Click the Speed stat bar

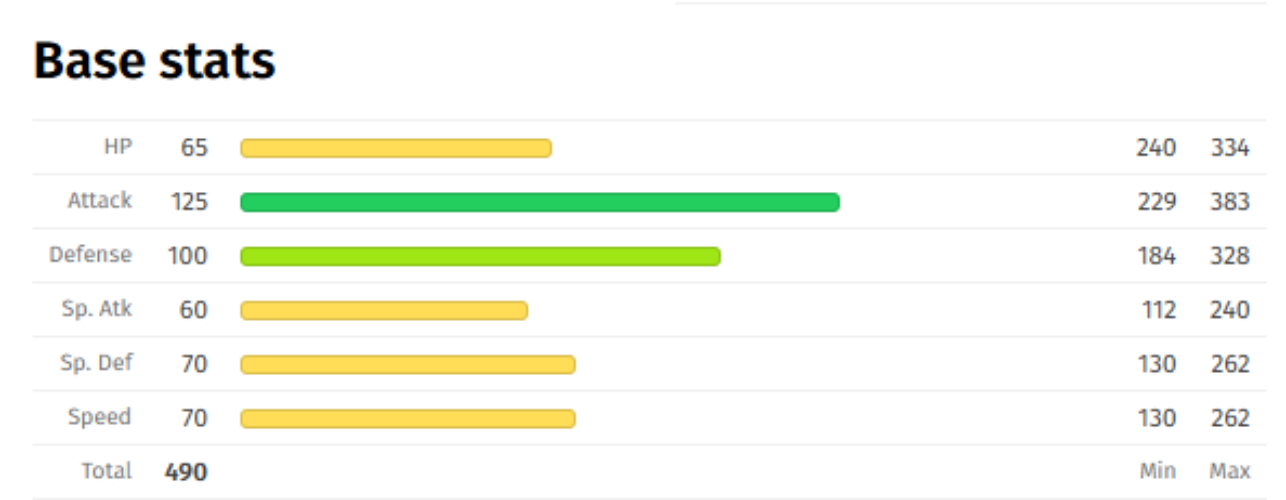408,418
